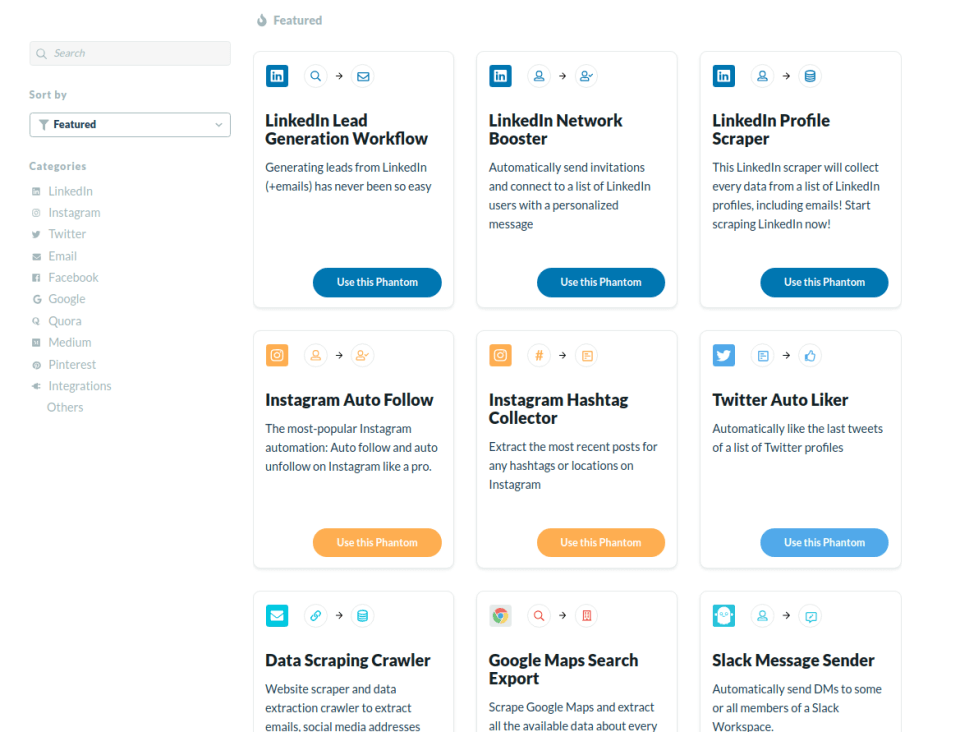Click the Slack Message Sender ghost icon

tap(724, 616)
